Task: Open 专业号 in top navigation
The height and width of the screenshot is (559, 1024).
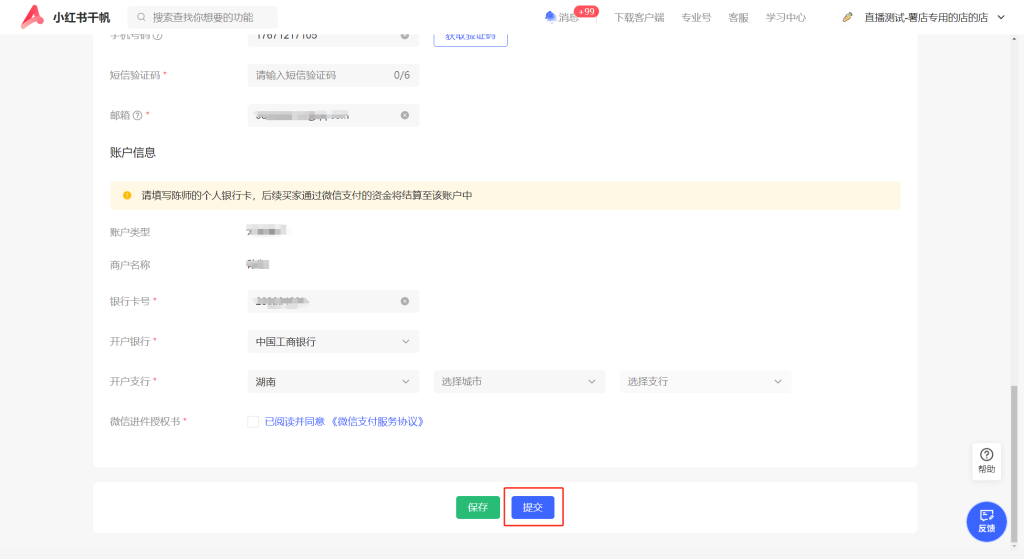Action: pos(696,18)
